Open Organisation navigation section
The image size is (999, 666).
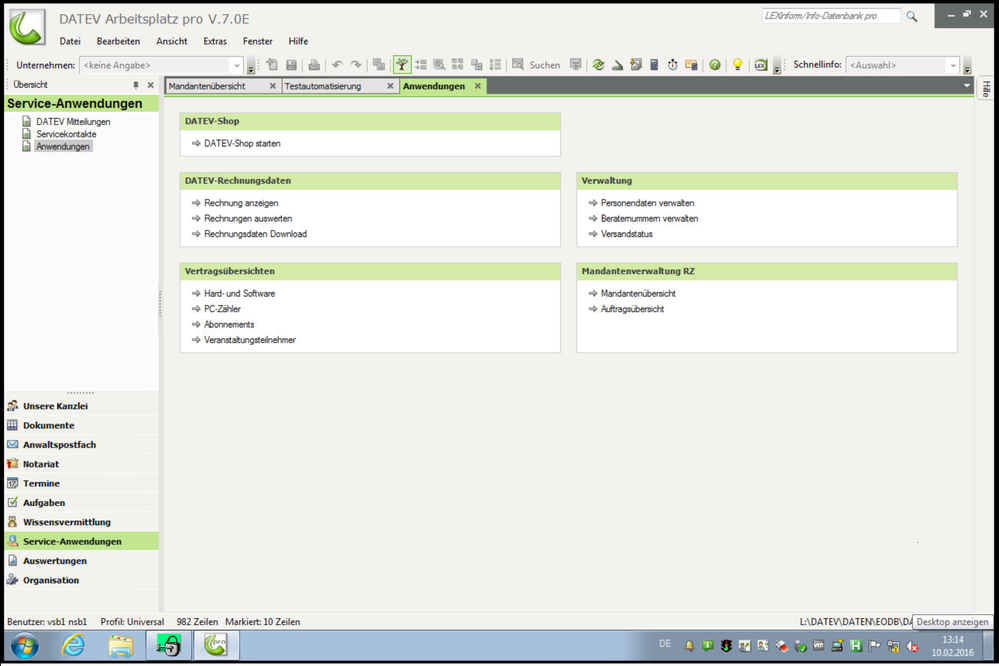(x=82, y=580)
